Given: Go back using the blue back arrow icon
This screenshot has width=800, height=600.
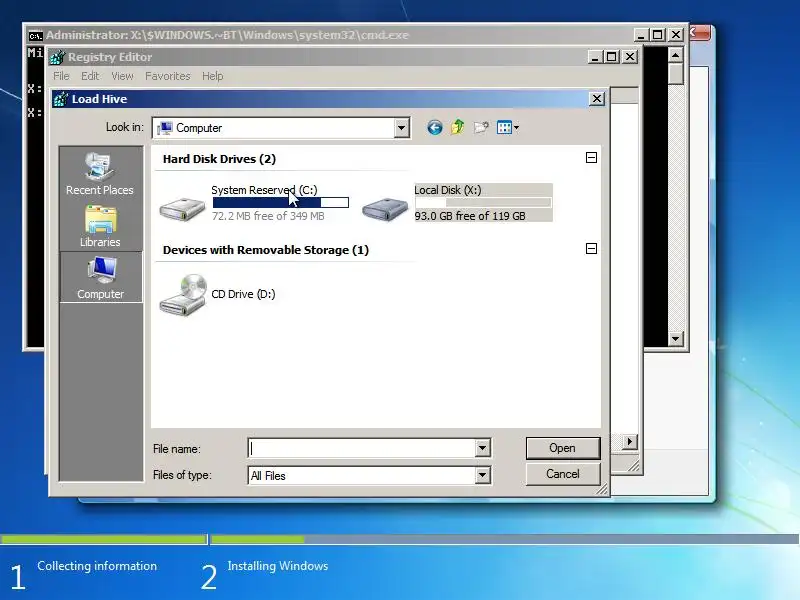Looking at the screenshot, I should (435, 128).
